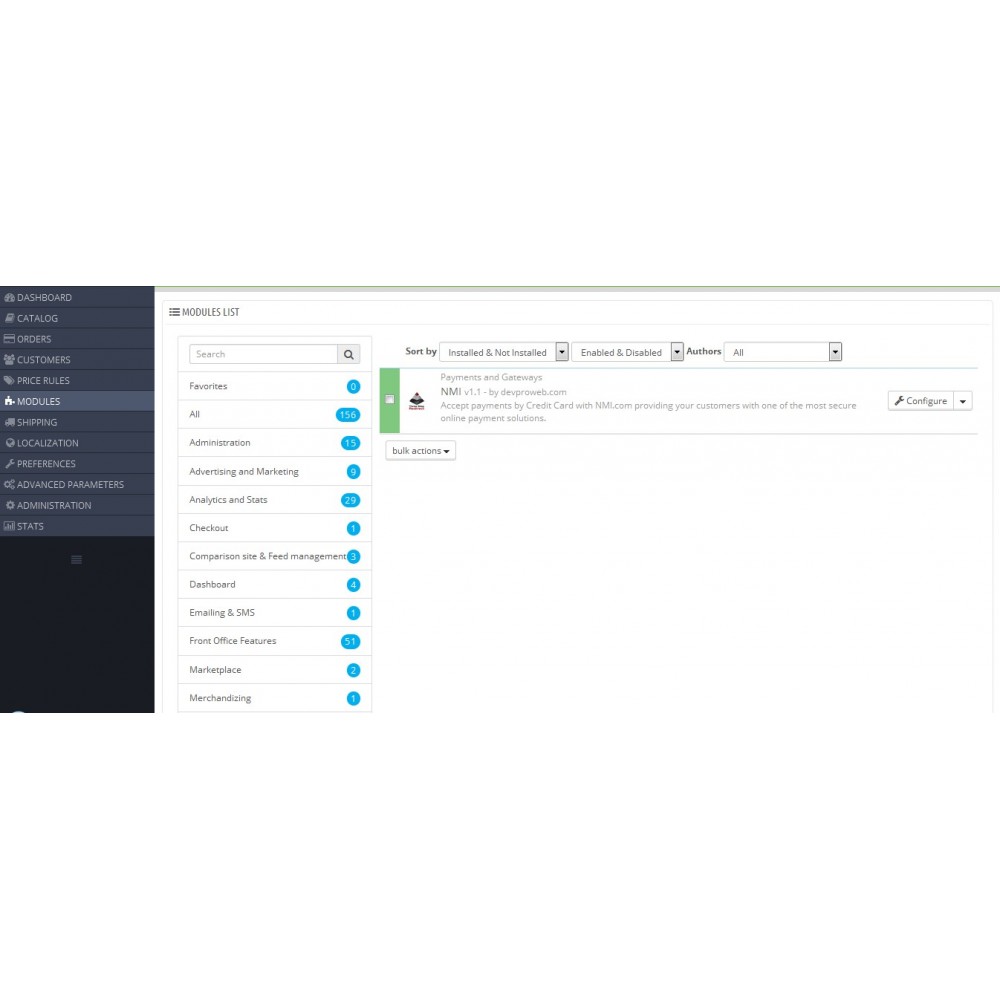Viewport: 1000px width, 1000px height.
Task: Select the All modules category
Action: click(x=275, y=415)
